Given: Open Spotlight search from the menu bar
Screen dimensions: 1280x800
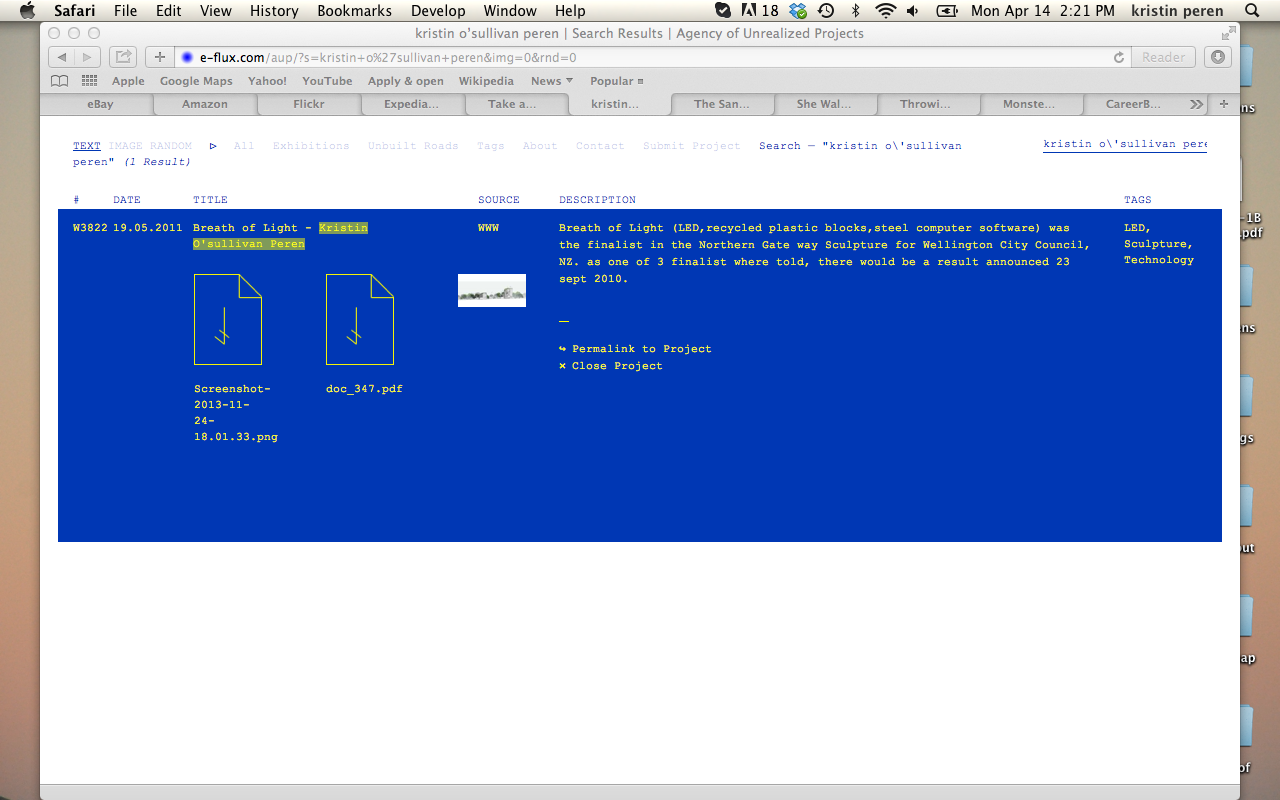Looking at the screenshot, I should coord(1250,11).
